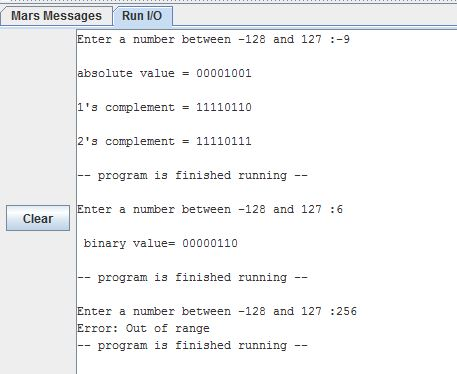Viewport: 457px width, 374px height.
Task: Click the line ending with ':-9'
Action: point(213,39)
